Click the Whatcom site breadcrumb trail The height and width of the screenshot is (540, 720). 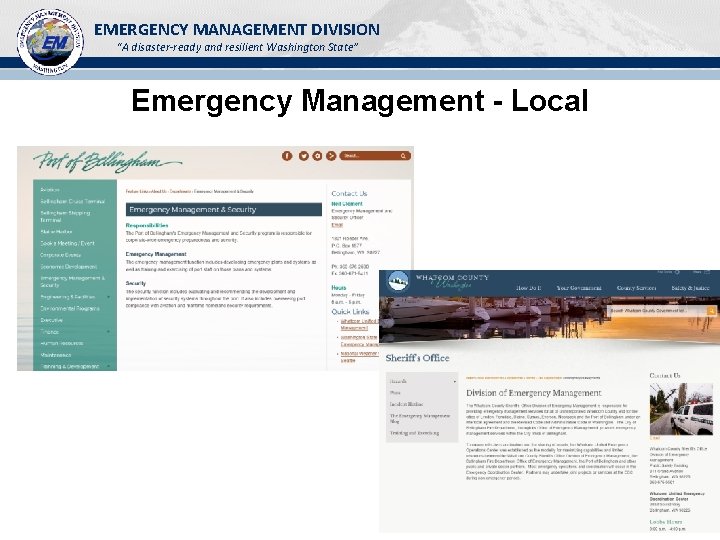click(x=533, y=378)
